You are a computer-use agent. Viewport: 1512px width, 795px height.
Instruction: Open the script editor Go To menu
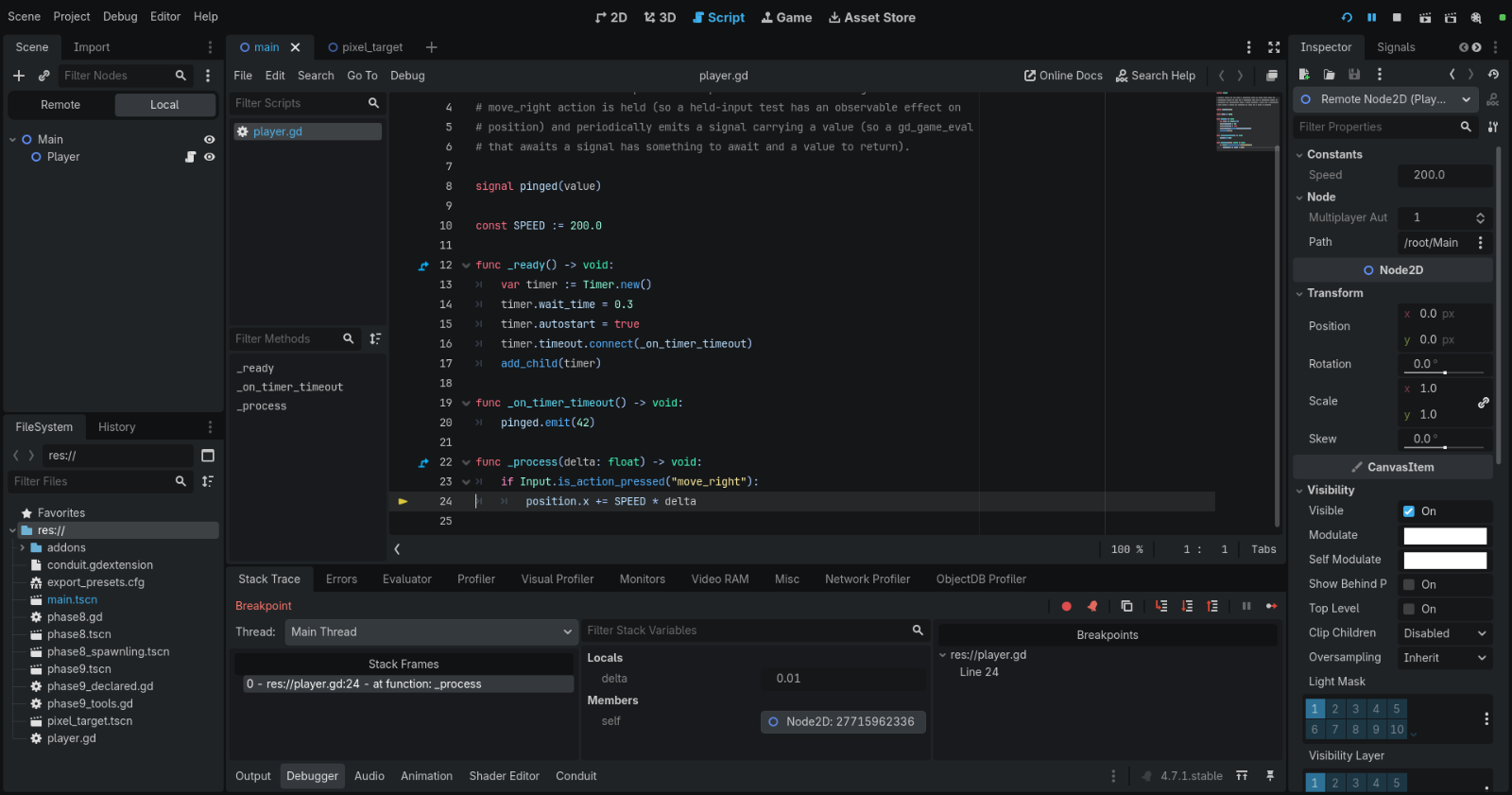(362, 76)
